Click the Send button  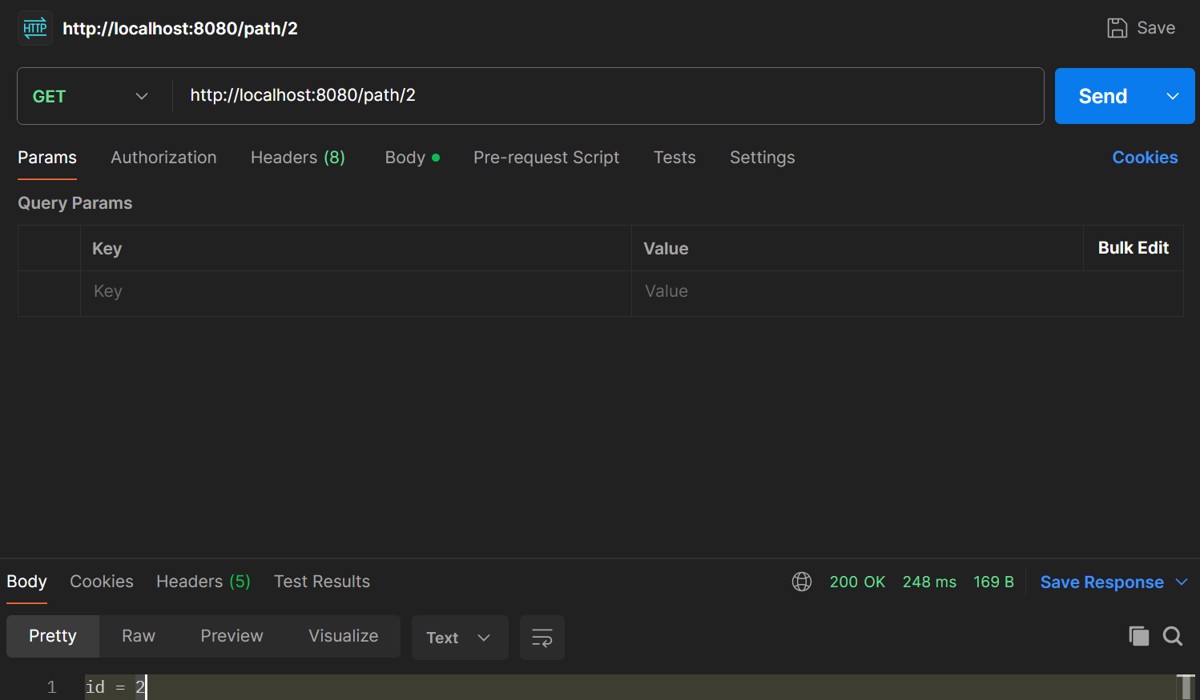click(1102, 96)
